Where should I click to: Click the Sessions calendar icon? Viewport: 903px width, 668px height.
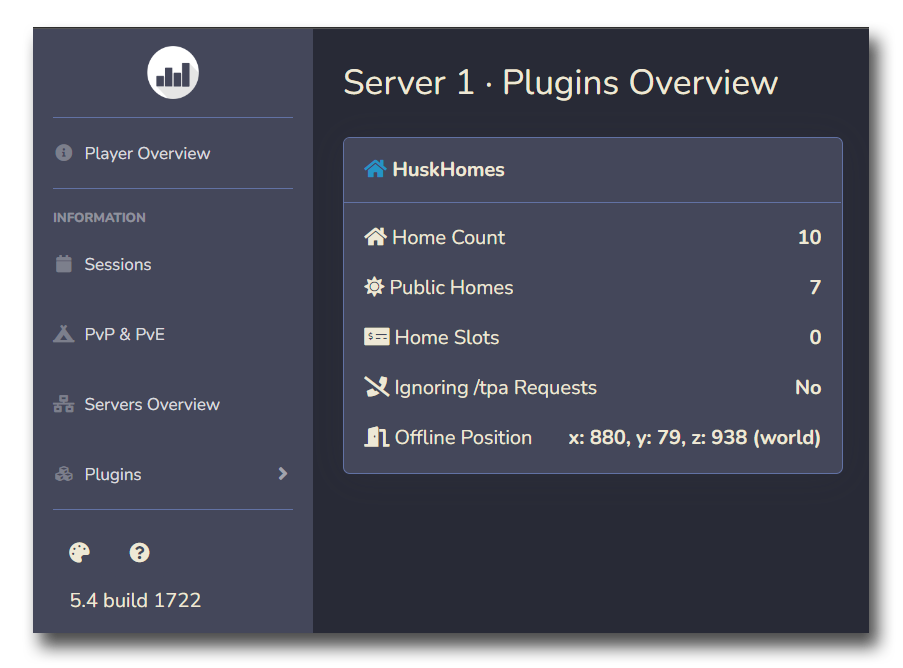[64, 264]
